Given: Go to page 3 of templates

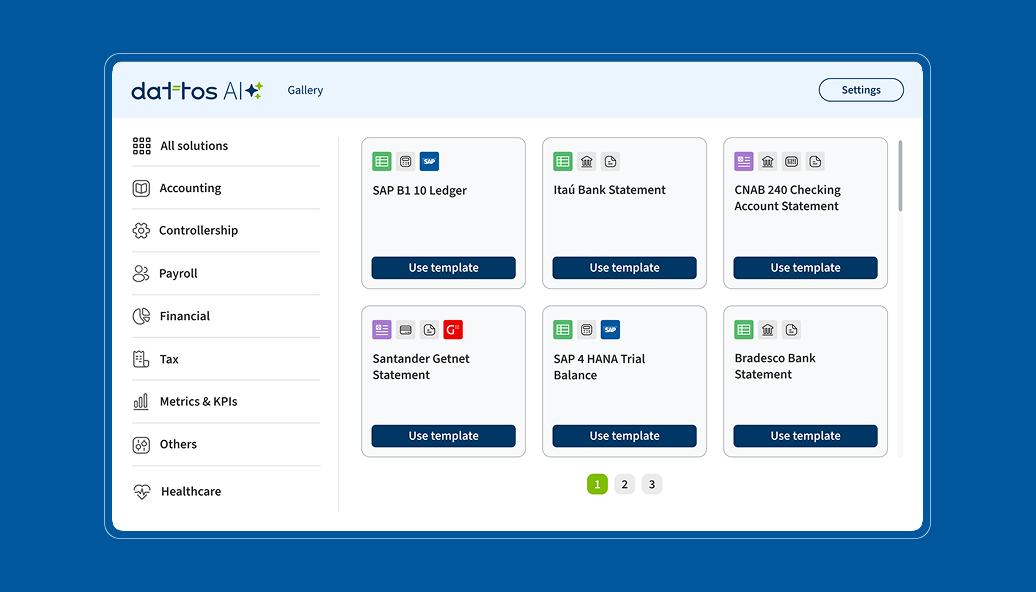Looking at the screenshot, I should coord(652,485).
